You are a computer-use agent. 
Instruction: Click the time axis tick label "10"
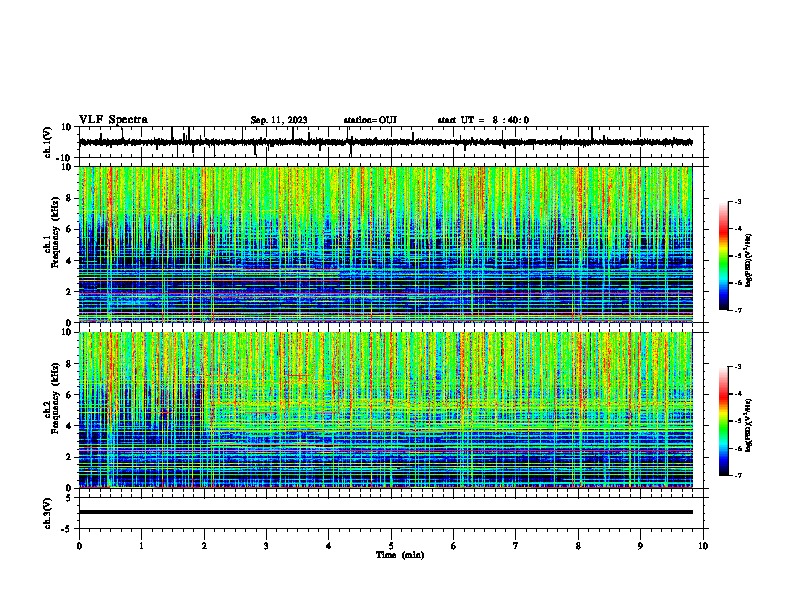coord(703,546)
